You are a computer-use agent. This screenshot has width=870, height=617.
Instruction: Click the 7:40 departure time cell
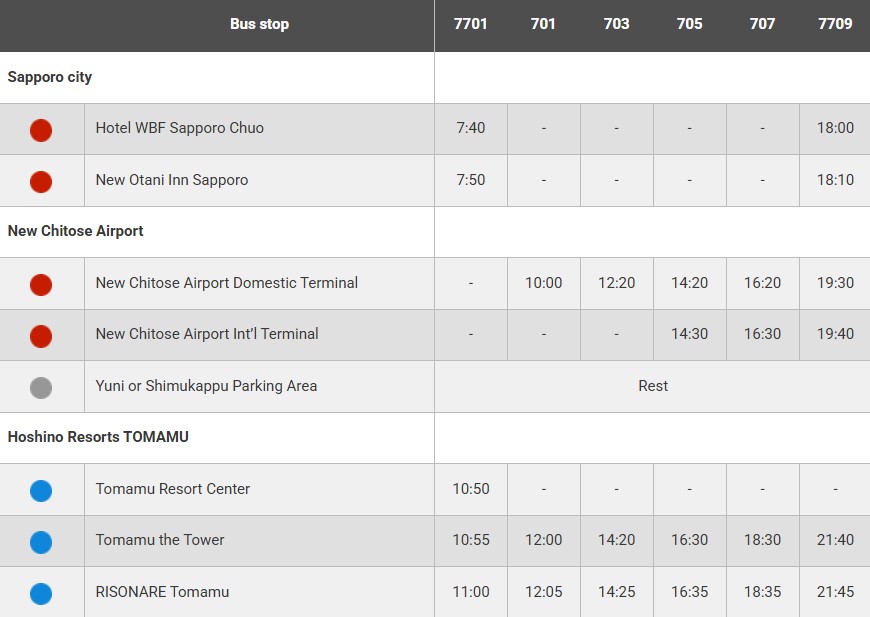tap(470, 128)
